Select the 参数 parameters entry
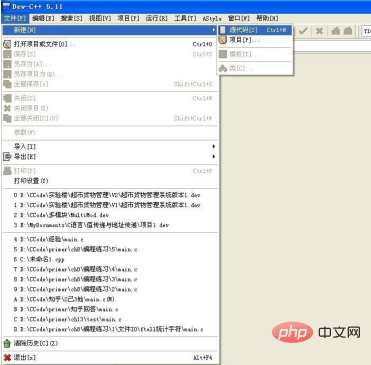 click(110, 133)
